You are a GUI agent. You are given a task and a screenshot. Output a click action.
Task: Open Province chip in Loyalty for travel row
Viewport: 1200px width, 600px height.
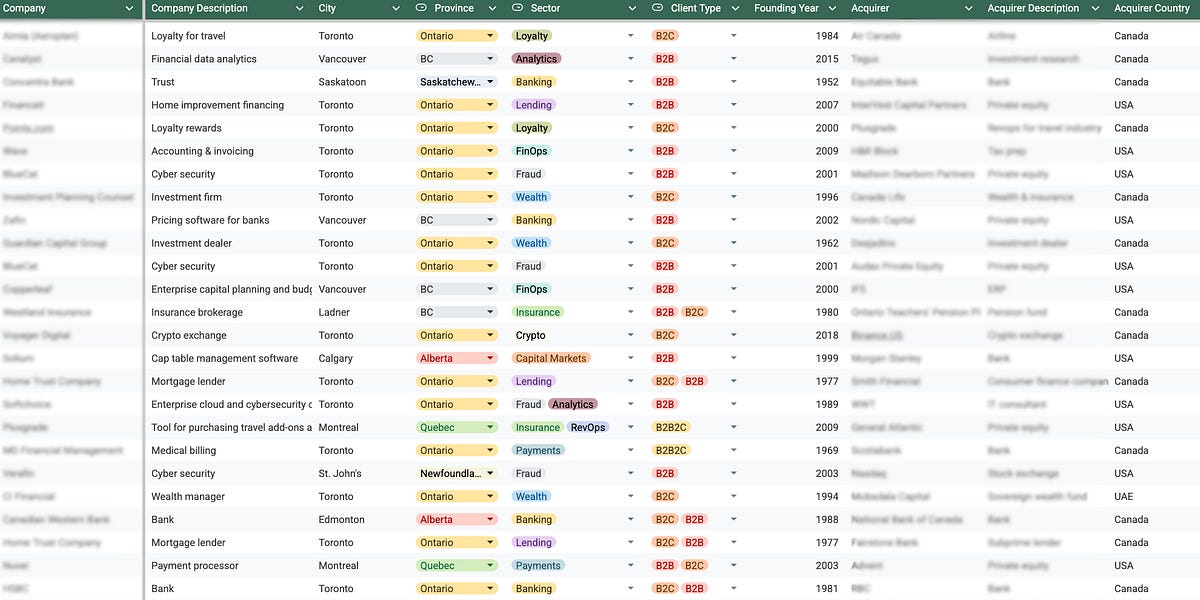[x=456, y=36]
